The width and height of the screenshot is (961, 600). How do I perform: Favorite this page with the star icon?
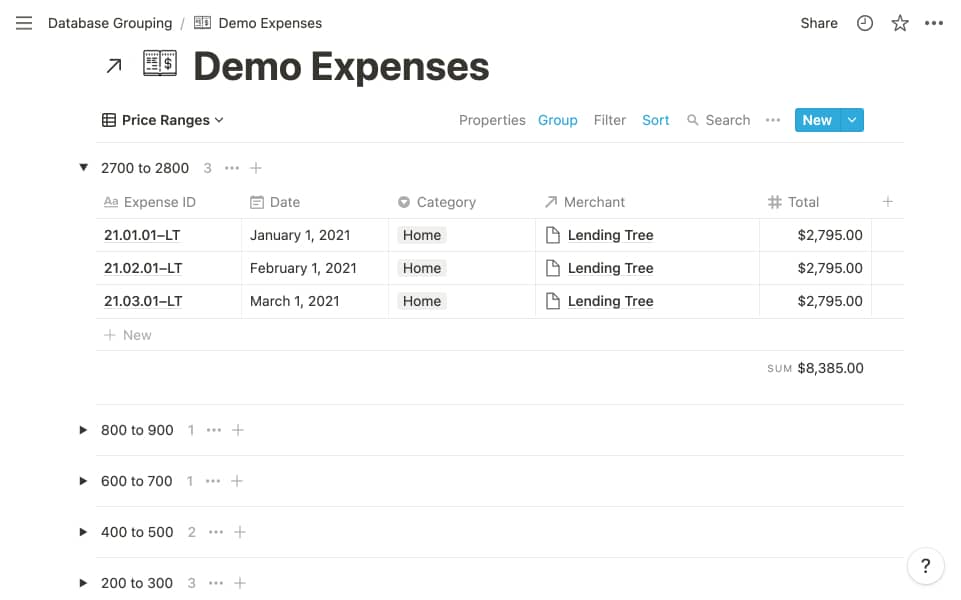(x=900, y=23)
